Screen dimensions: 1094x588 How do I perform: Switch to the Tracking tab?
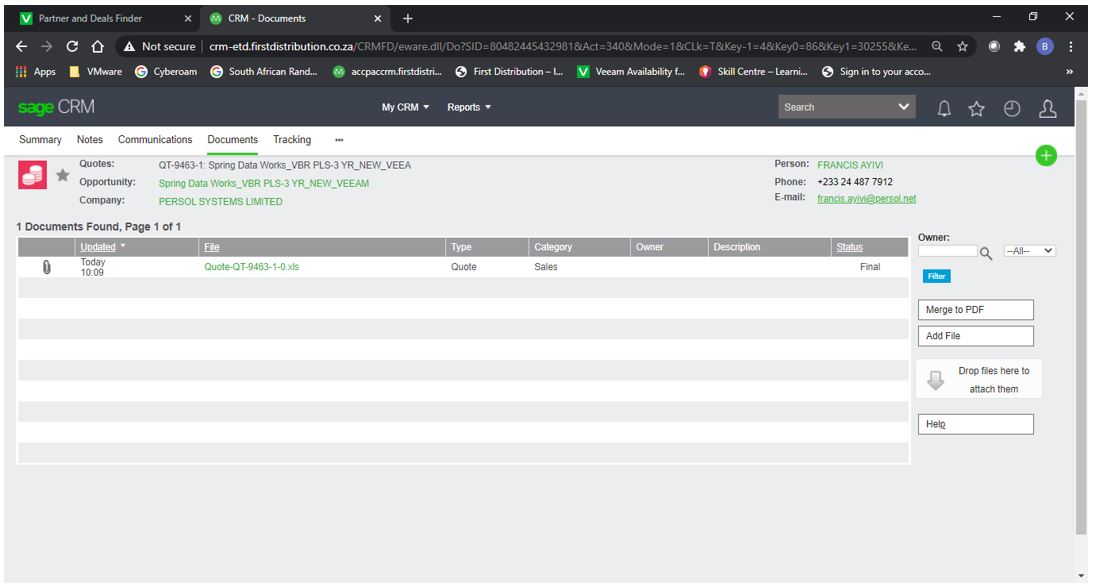[x=292, y=140]
